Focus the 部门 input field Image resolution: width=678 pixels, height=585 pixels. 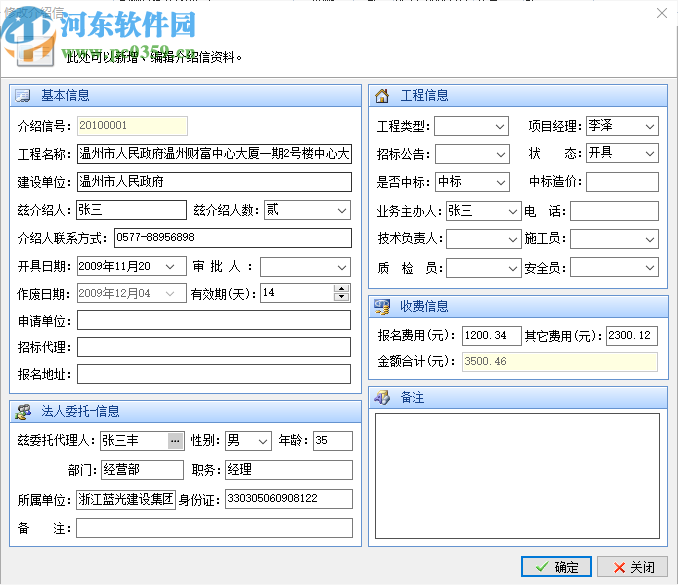point(142,470)
